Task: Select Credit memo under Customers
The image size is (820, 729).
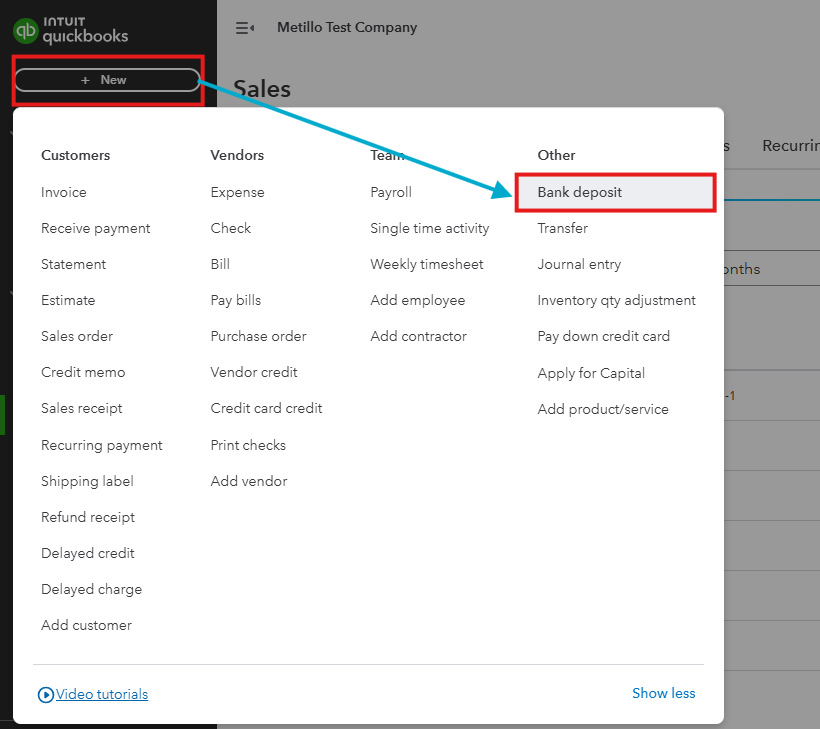Action: (82, 372)
